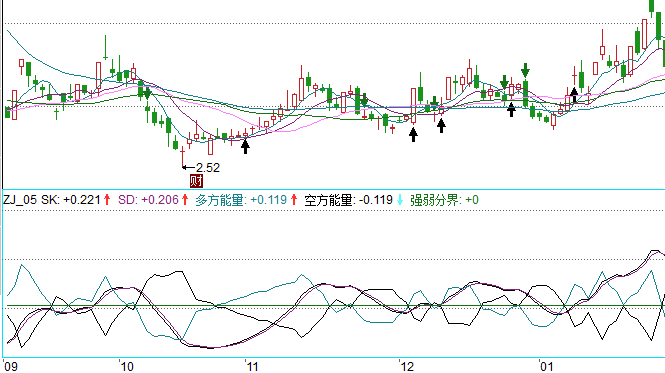665x373 pixels.
Task: Select the 01 month axis label
Action: click(547, 367)
